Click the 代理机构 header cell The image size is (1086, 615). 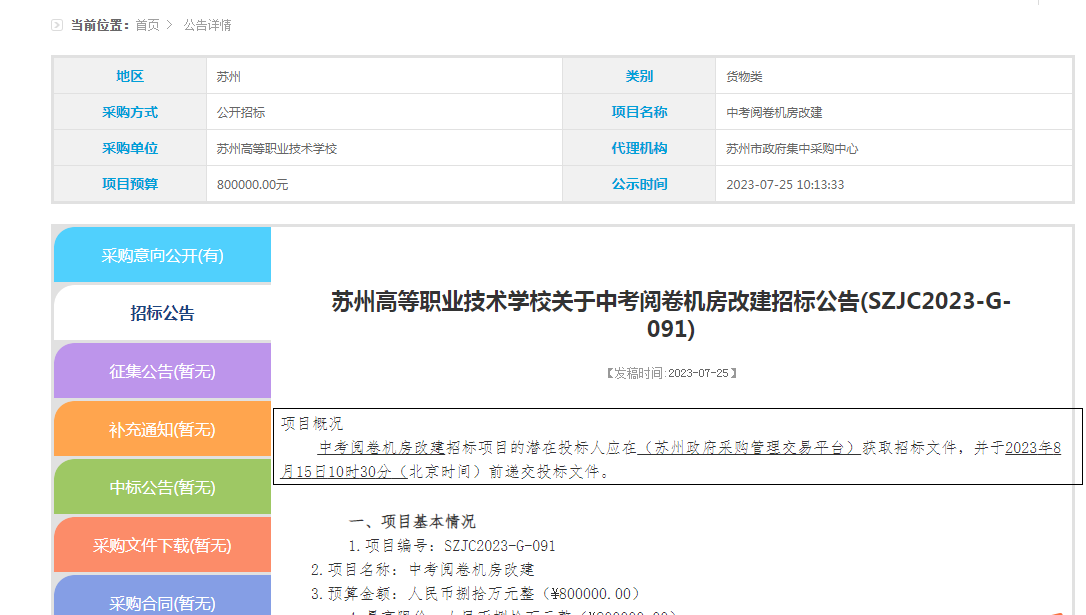click(x=639, y=148)
